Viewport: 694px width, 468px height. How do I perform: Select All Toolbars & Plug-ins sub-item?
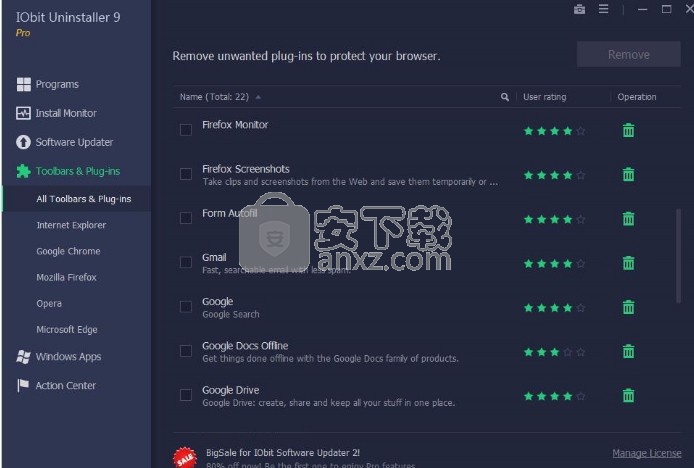point(76,199)
